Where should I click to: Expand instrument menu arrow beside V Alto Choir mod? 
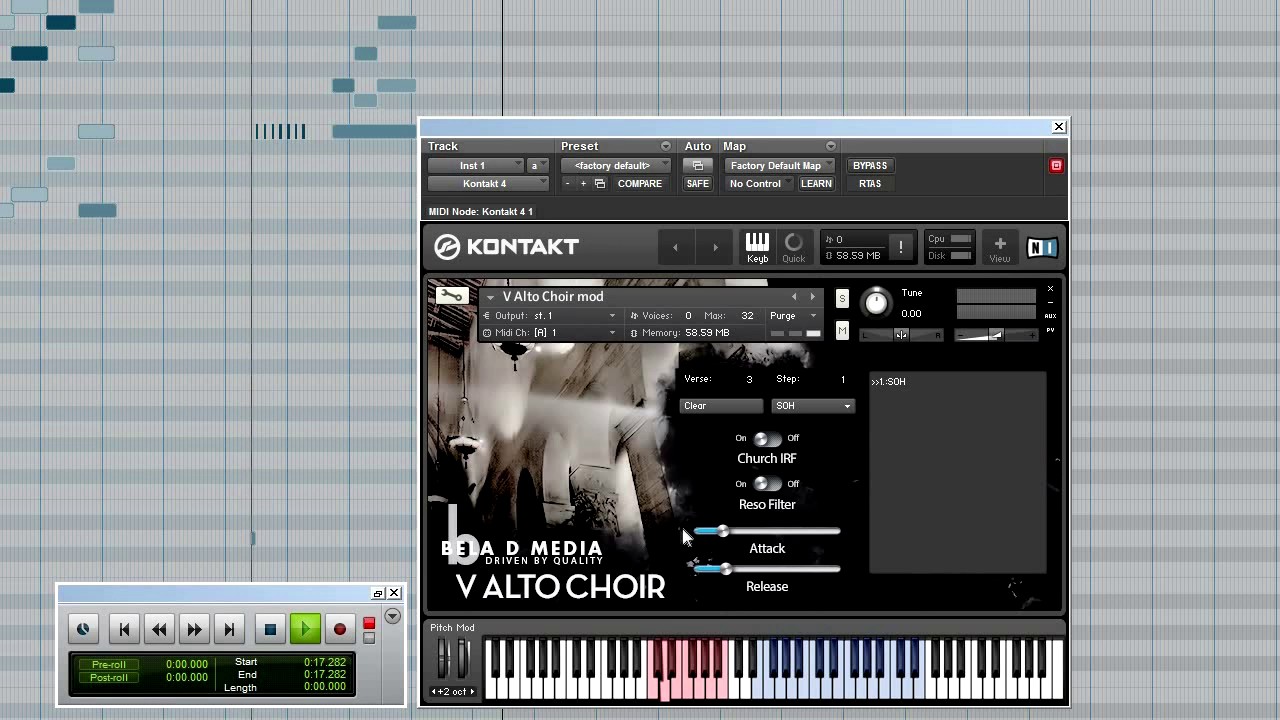[490, 297]
